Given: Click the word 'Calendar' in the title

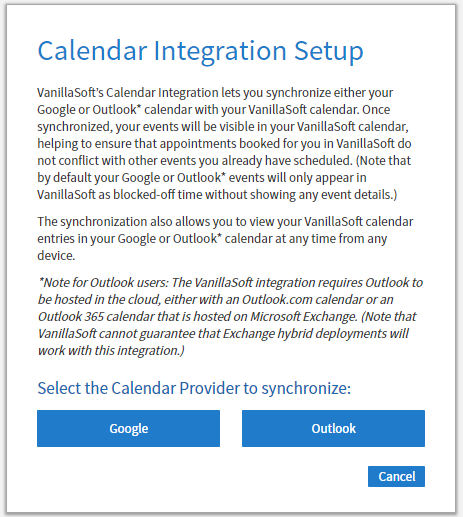Looking at the screenshot, I should 92,51.
